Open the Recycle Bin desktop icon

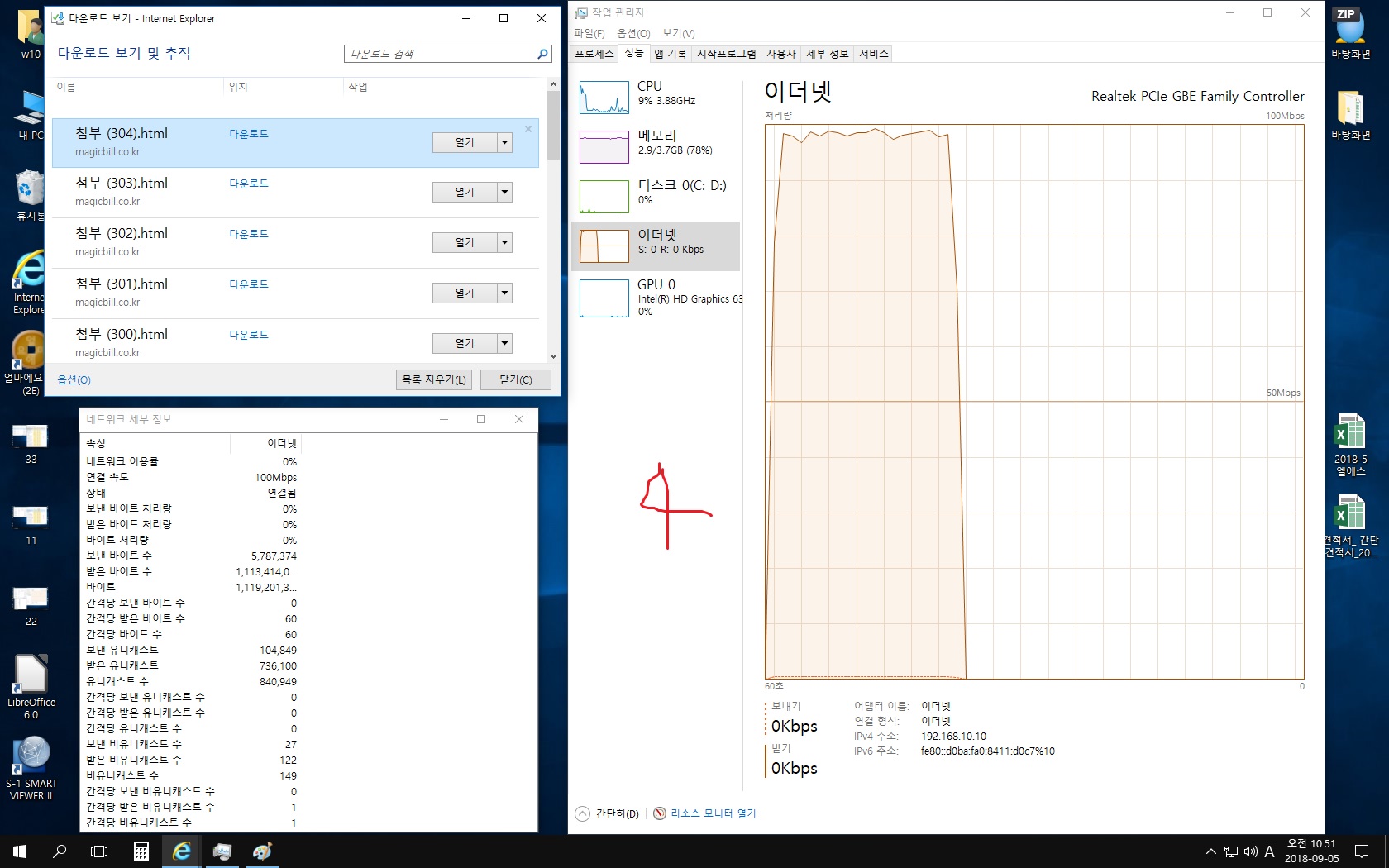coord(30,196)
